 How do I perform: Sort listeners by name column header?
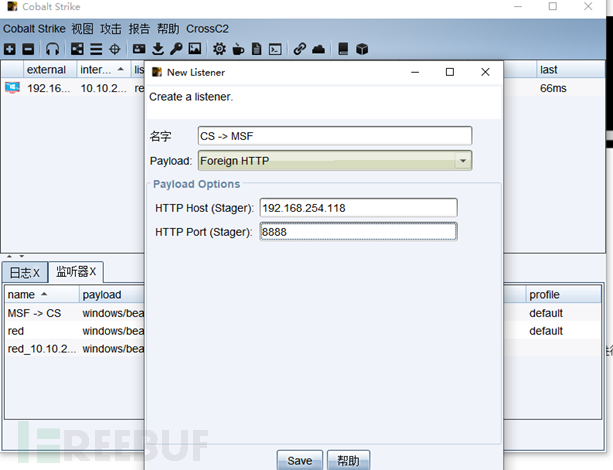(x=42, y=294)
